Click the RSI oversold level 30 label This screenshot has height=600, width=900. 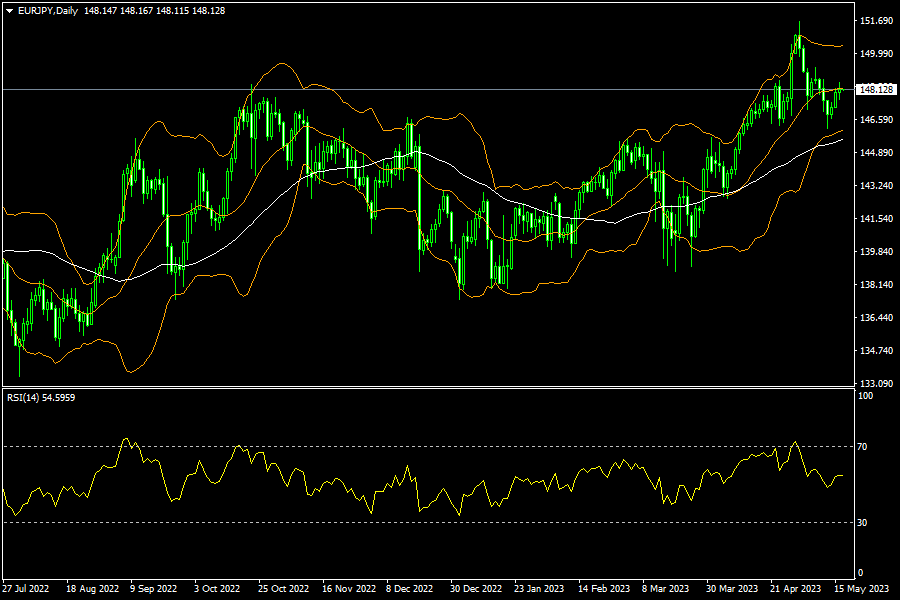click(862, 522)
